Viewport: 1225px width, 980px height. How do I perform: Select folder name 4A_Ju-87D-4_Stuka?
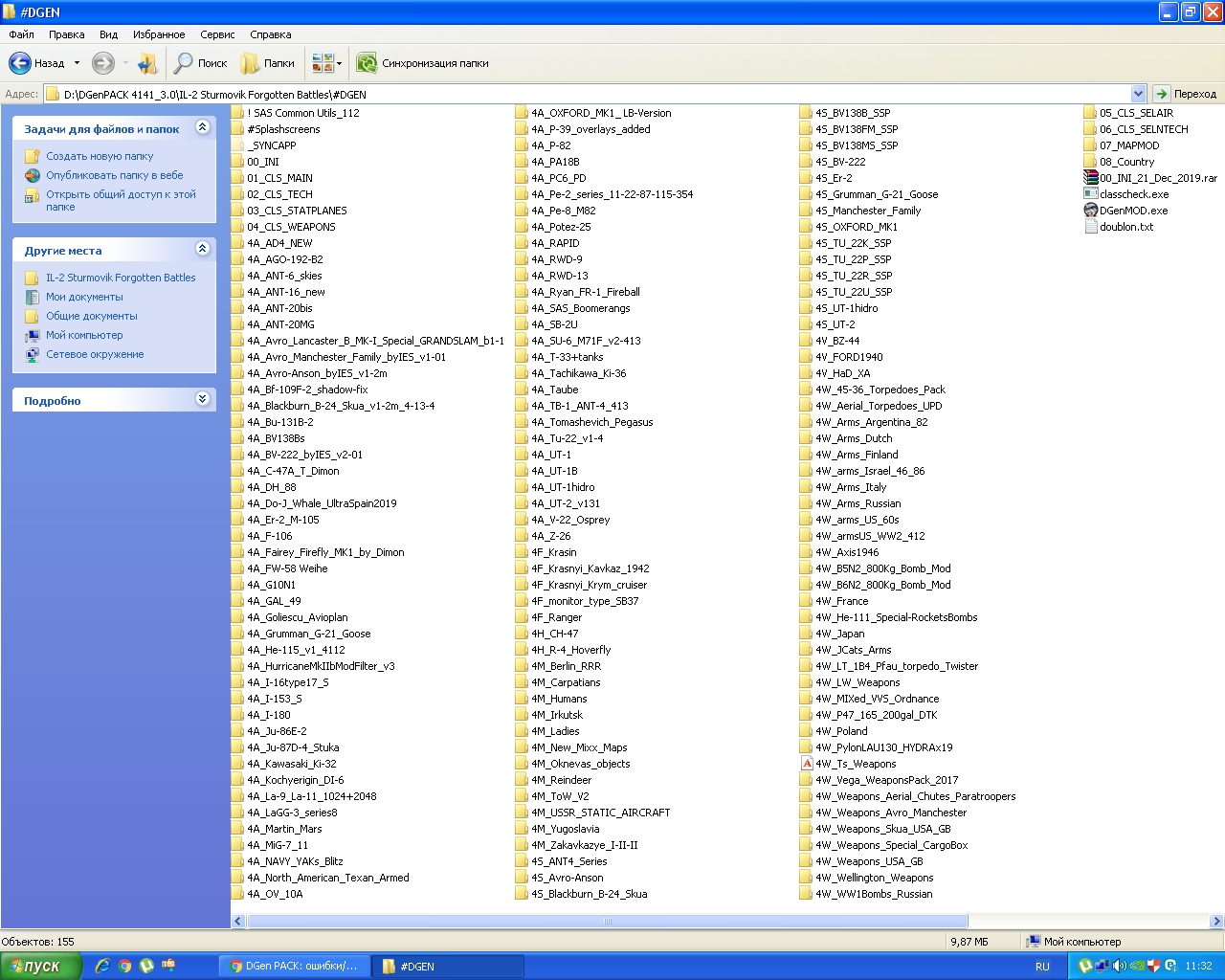click(x=293, y=747)
